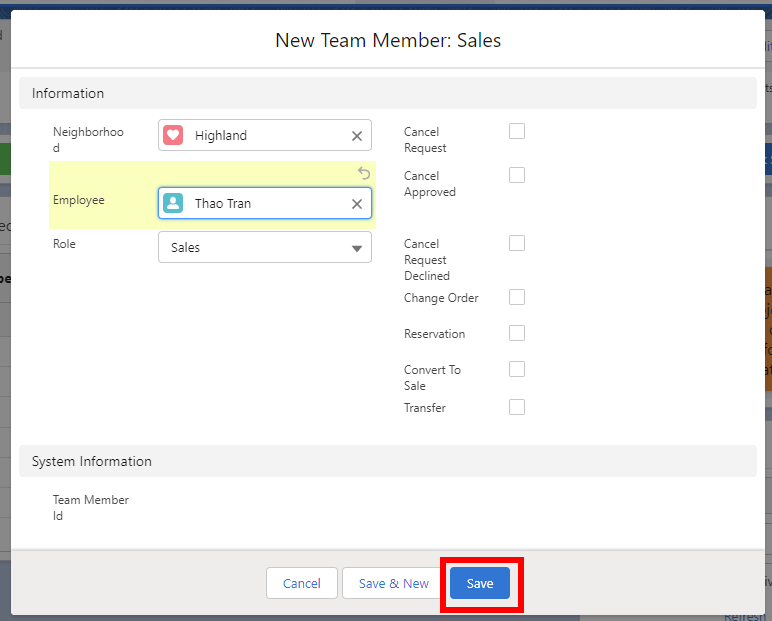Cancel the new team member dialog
Screen dimensions: 772x621
(x=301, y=583)
